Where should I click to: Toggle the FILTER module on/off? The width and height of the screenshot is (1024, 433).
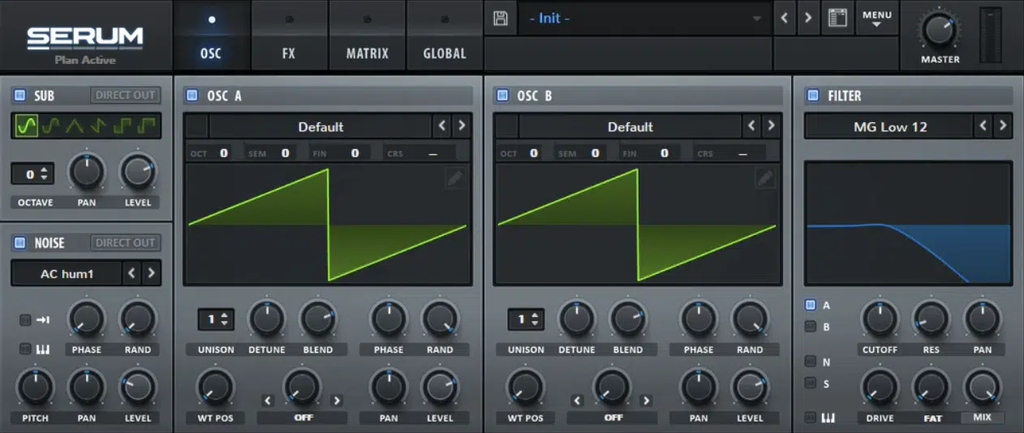click(813, 95)
